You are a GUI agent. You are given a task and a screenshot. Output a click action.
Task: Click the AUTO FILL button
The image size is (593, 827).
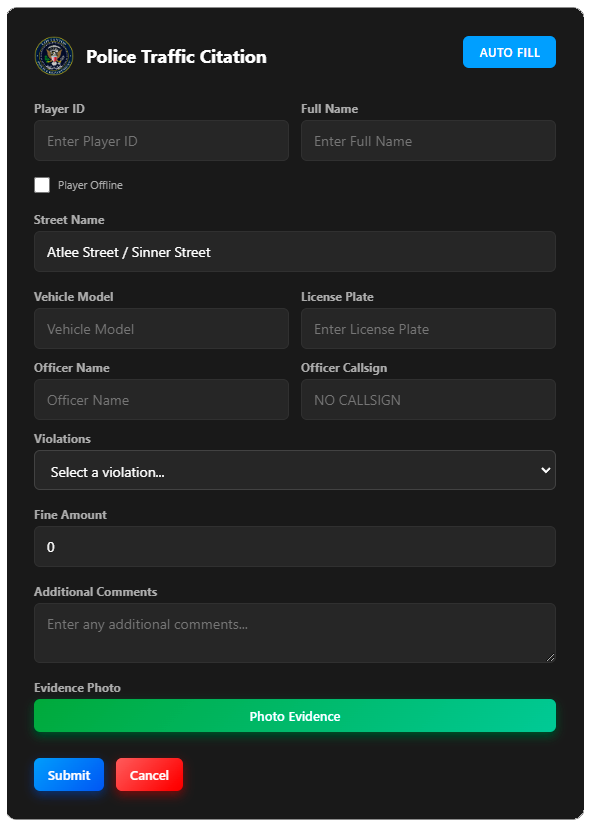coord(509,52)
